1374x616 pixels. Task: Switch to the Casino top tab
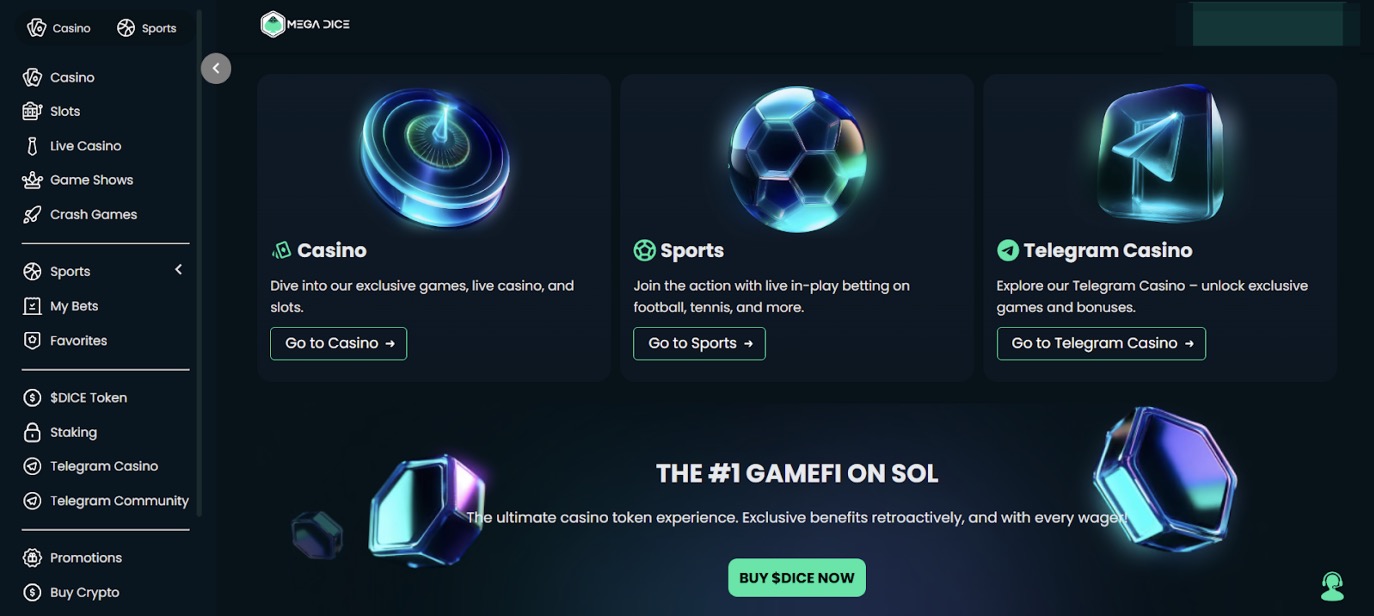(x=59, y=28)
